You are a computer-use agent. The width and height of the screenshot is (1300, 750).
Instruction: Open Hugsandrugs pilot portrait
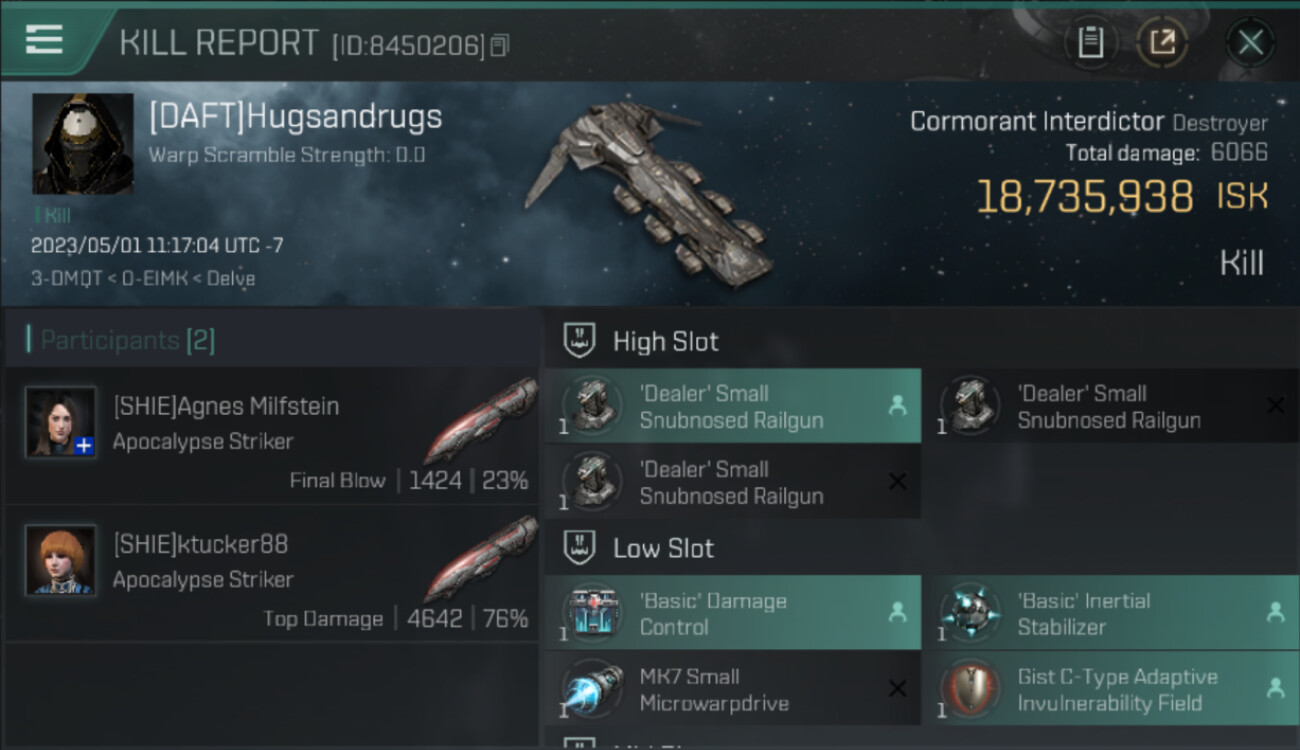point(82,144)
